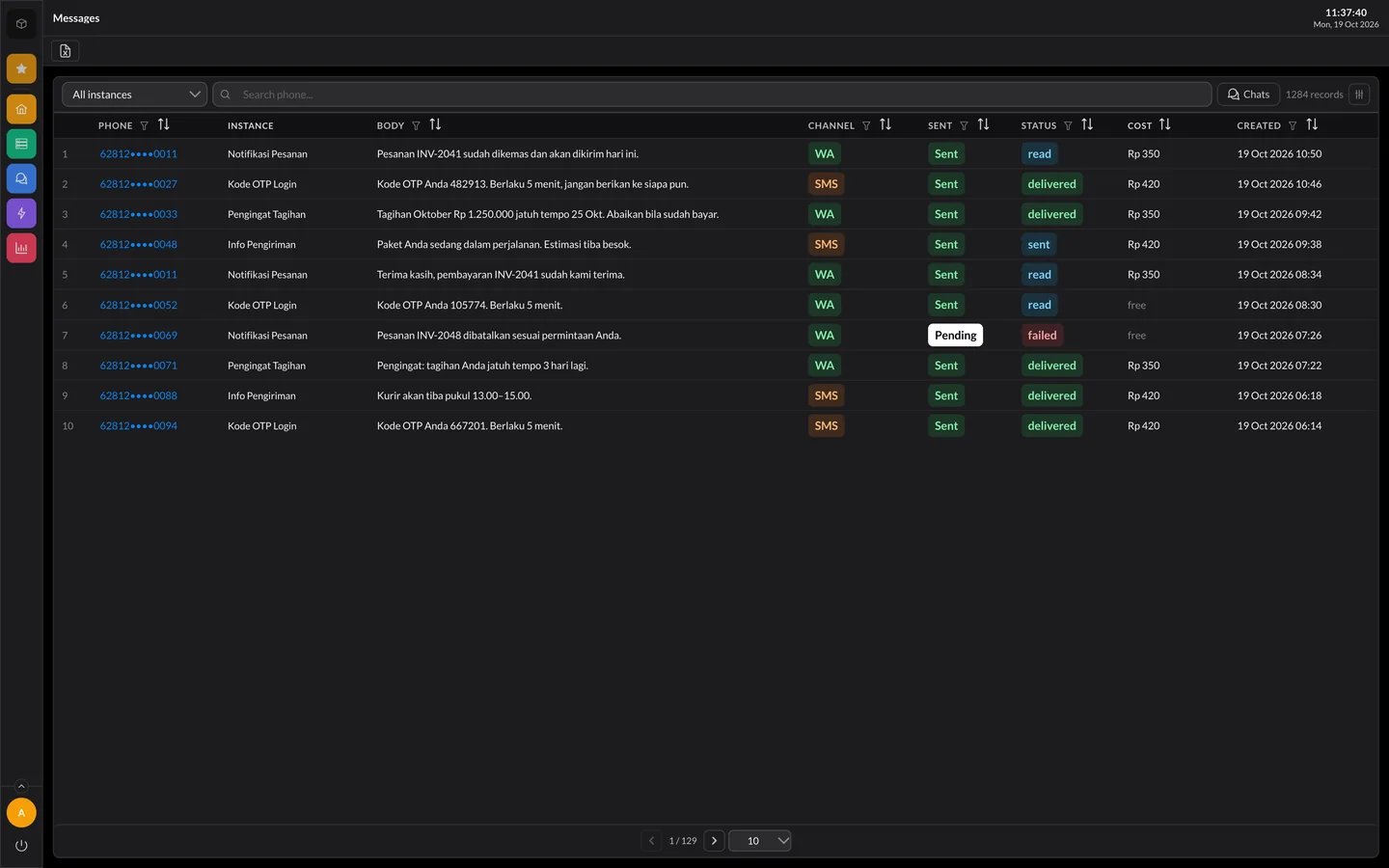Click the 1284 records count
Screen dimensions: 1389x868
[x=1314, y=95]
